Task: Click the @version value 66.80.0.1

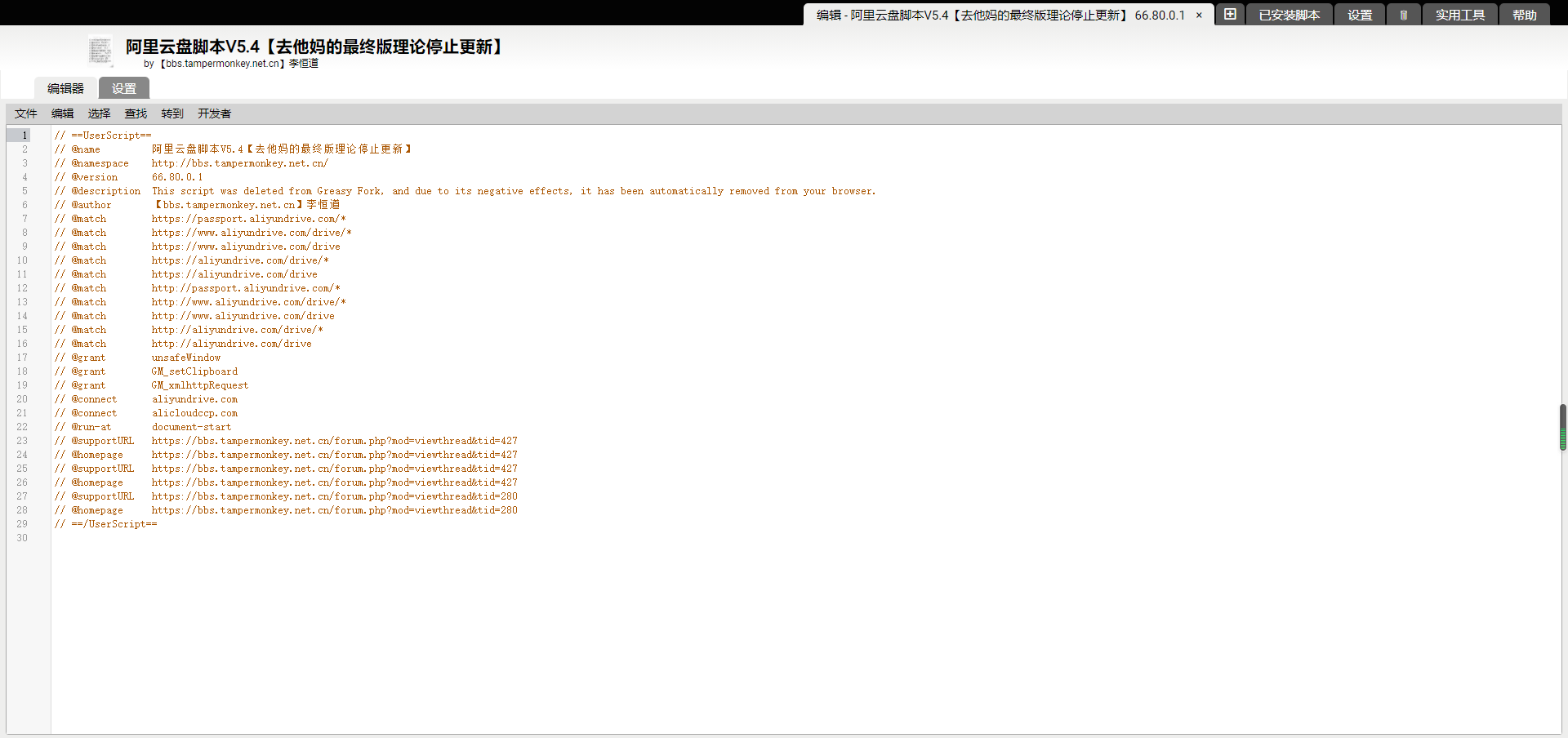Action: click(177, 177)
